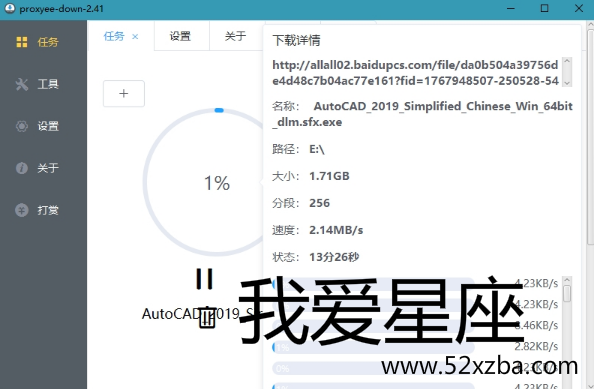Click down arrow of URL box scrollbar
Viewport: 594px width, 389px height.
pos(567,83)
